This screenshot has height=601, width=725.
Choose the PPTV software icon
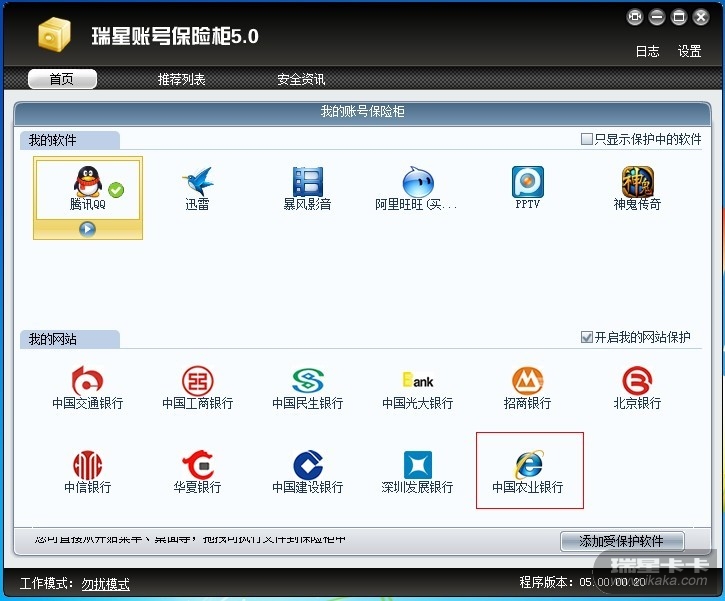[x=528, y=182]
